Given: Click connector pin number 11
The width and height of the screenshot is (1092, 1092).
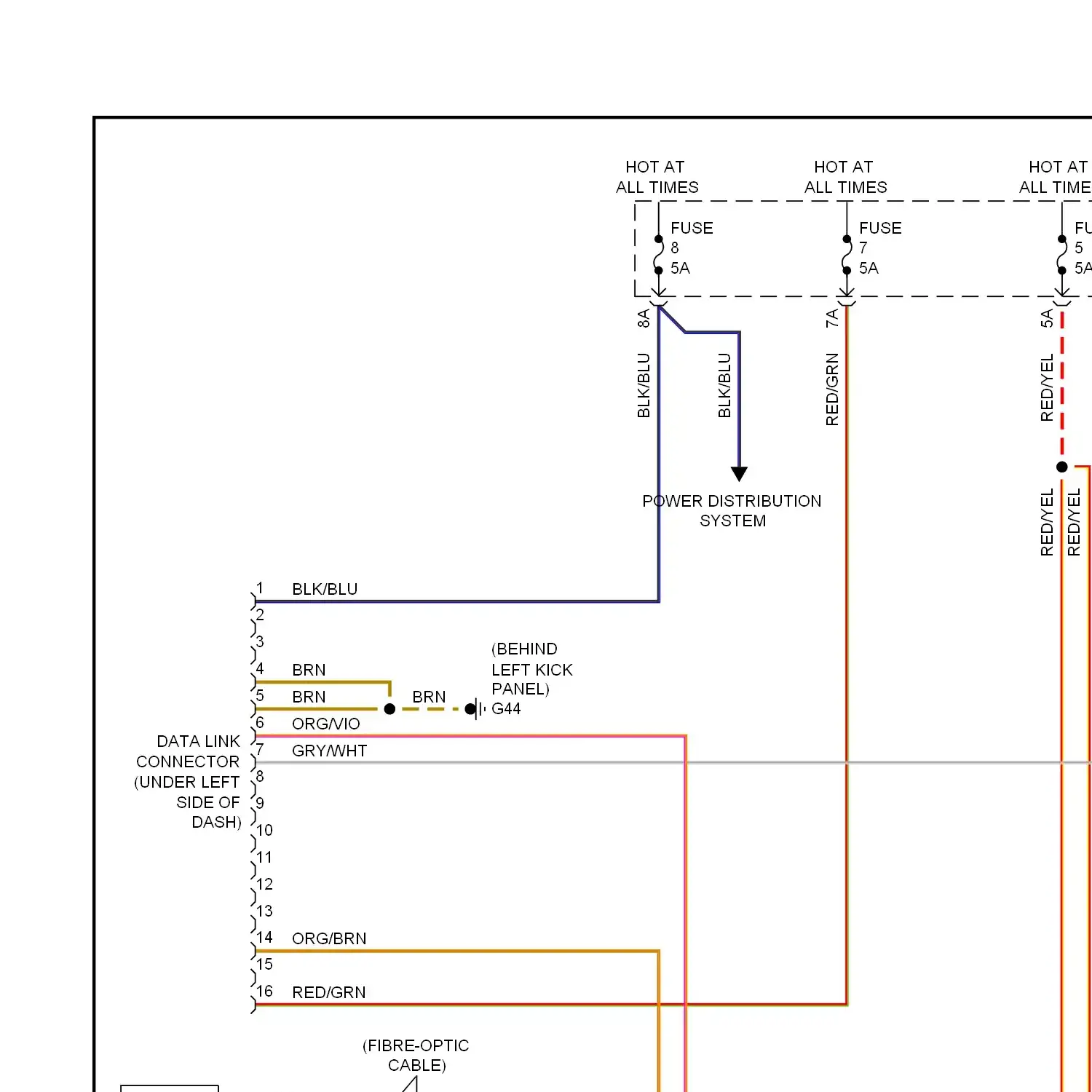Looking at the screenshot, I should pos(264,857).
